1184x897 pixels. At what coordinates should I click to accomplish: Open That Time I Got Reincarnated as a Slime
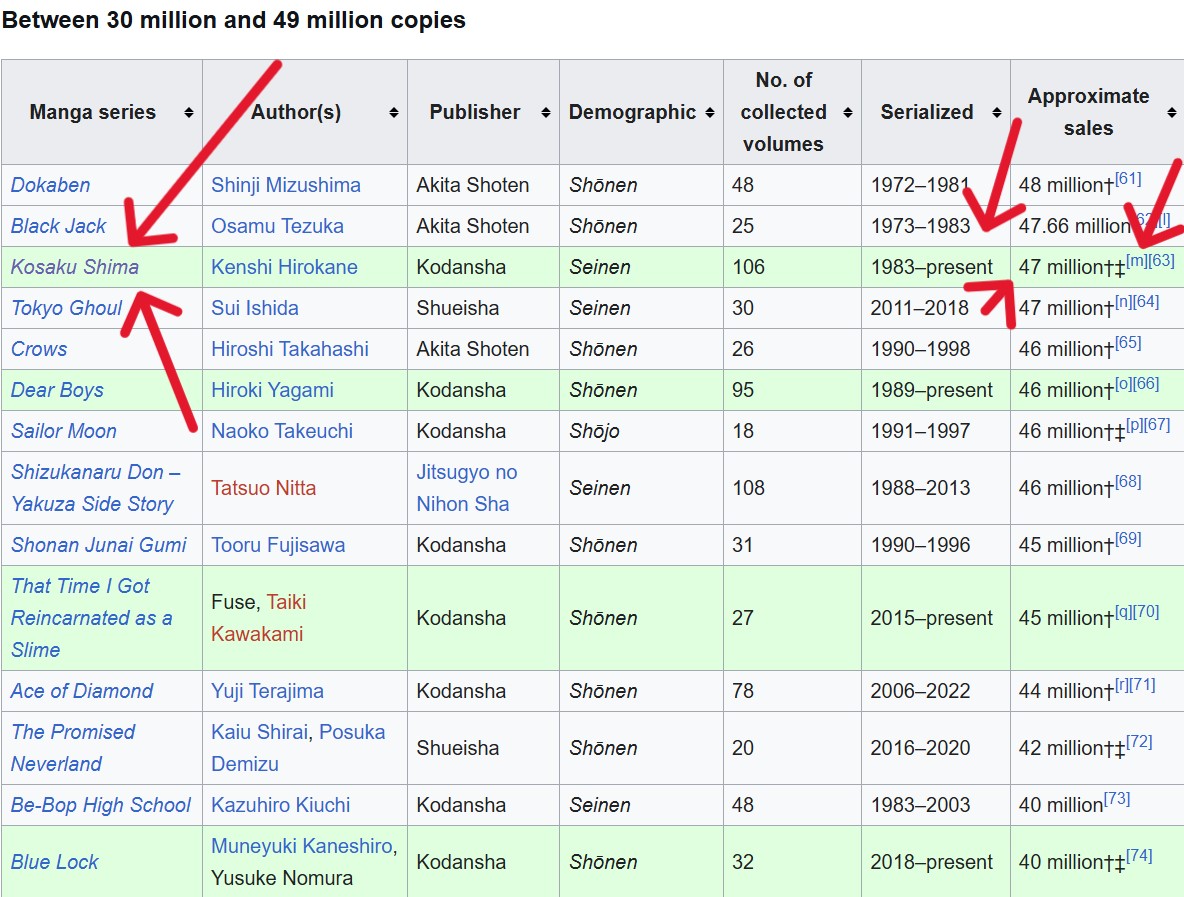(x=91, y=618)
